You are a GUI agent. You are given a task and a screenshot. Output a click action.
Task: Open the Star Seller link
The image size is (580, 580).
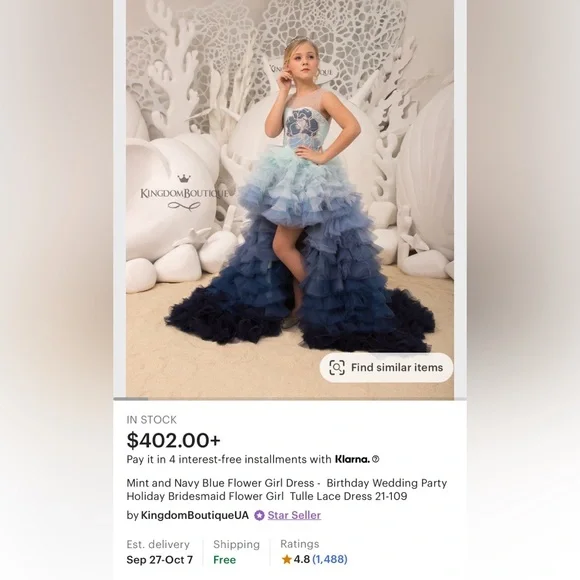[294, 515]
